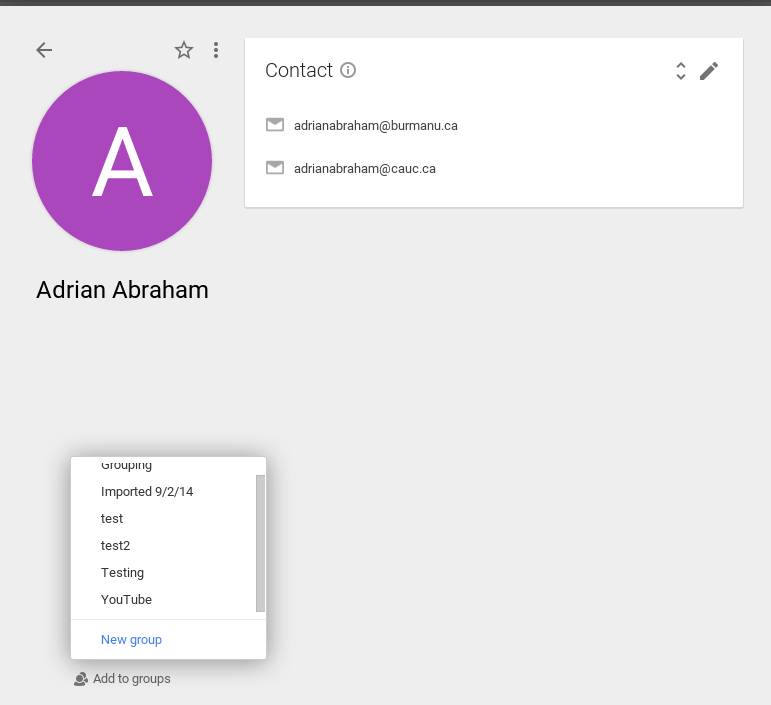Open email adrianabraham@cauc.ca
This screenshot has height=705, width=771.
[x=365, y=169]
